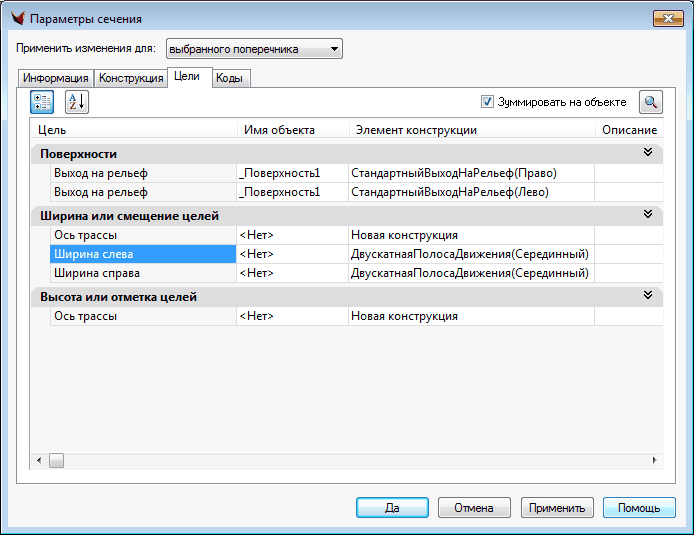Click the categorized view icon

point(42,101)
